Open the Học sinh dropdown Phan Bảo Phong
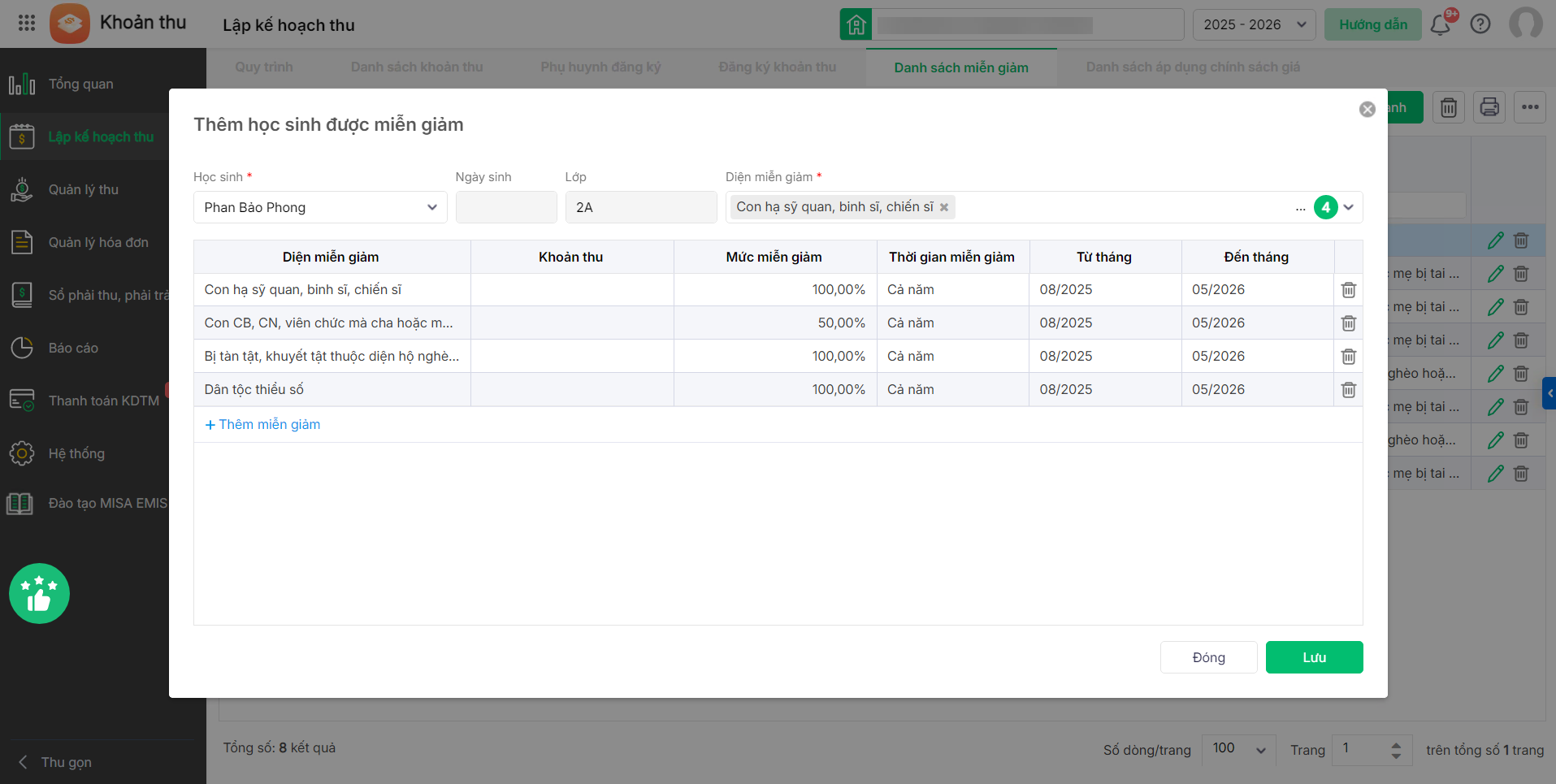Screen dimensions: 1556x784 320,207
